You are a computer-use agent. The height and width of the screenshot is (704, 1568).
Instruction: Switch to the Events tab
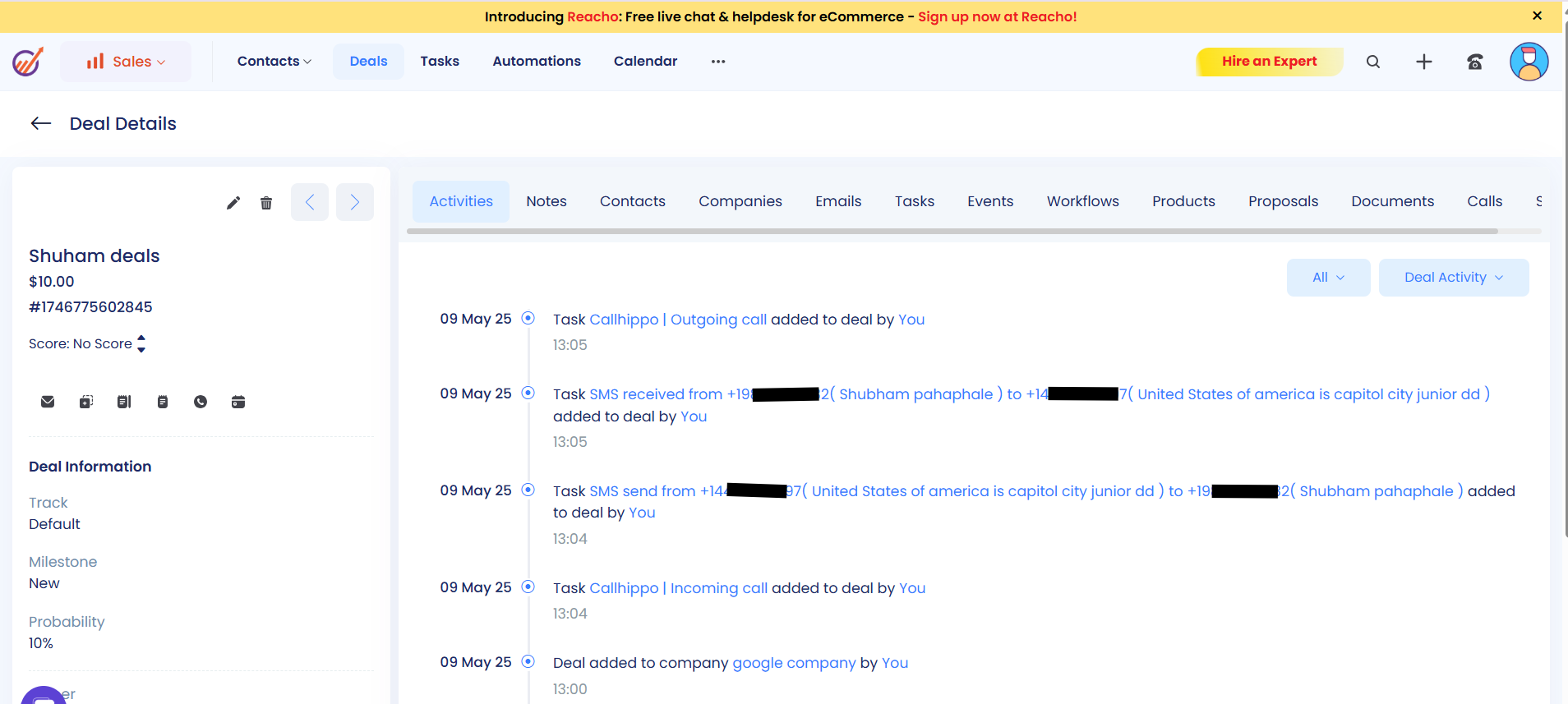click(990, 201)
